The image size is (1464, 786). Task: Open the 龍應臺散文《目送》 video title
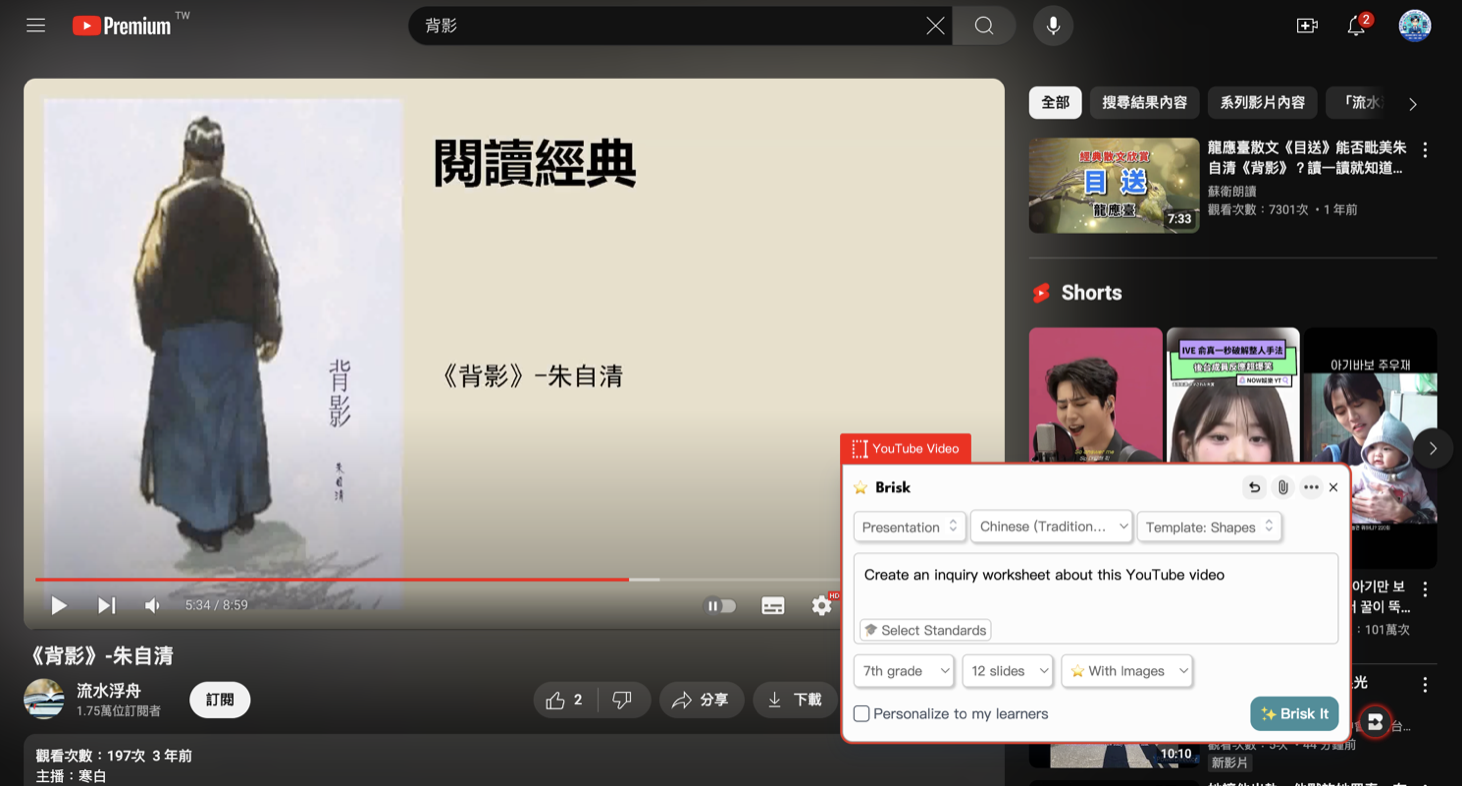1306,158
